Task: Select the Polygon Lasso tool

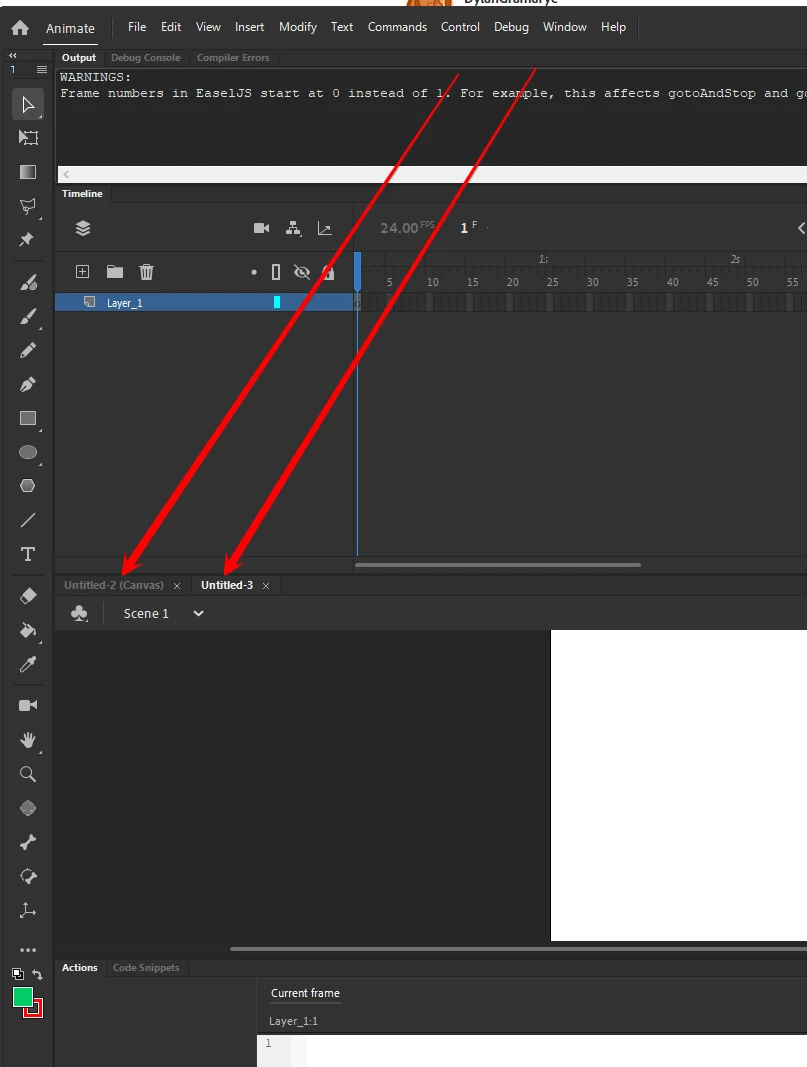Action: (28, 206)
